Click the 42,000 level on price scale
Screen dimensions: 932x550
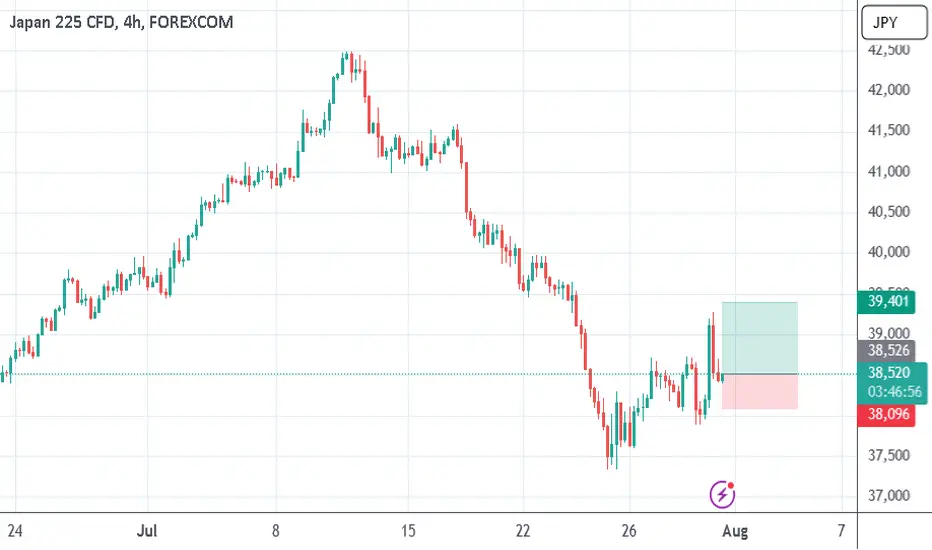click(x=889, y=90)
